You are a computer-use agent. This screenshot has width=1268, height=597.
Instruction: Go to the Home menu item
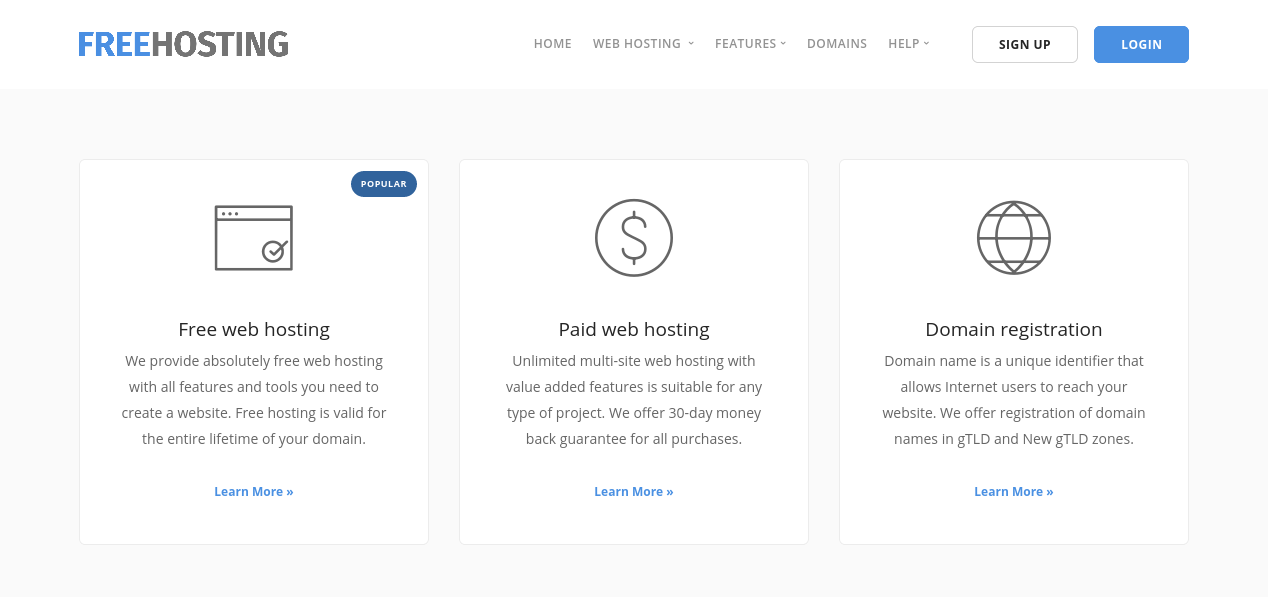coord(553,44)
